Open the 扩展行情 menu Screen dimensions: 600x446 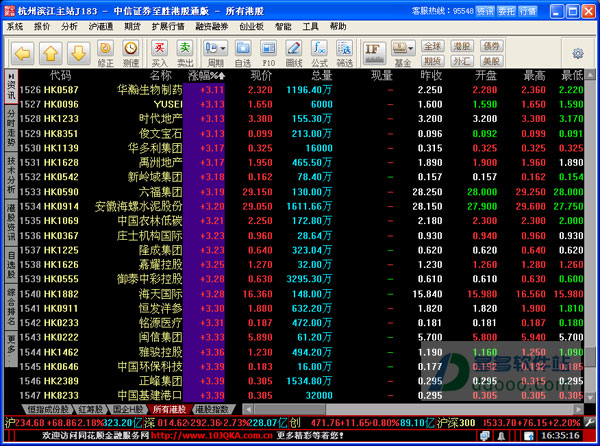coord(168,26)
